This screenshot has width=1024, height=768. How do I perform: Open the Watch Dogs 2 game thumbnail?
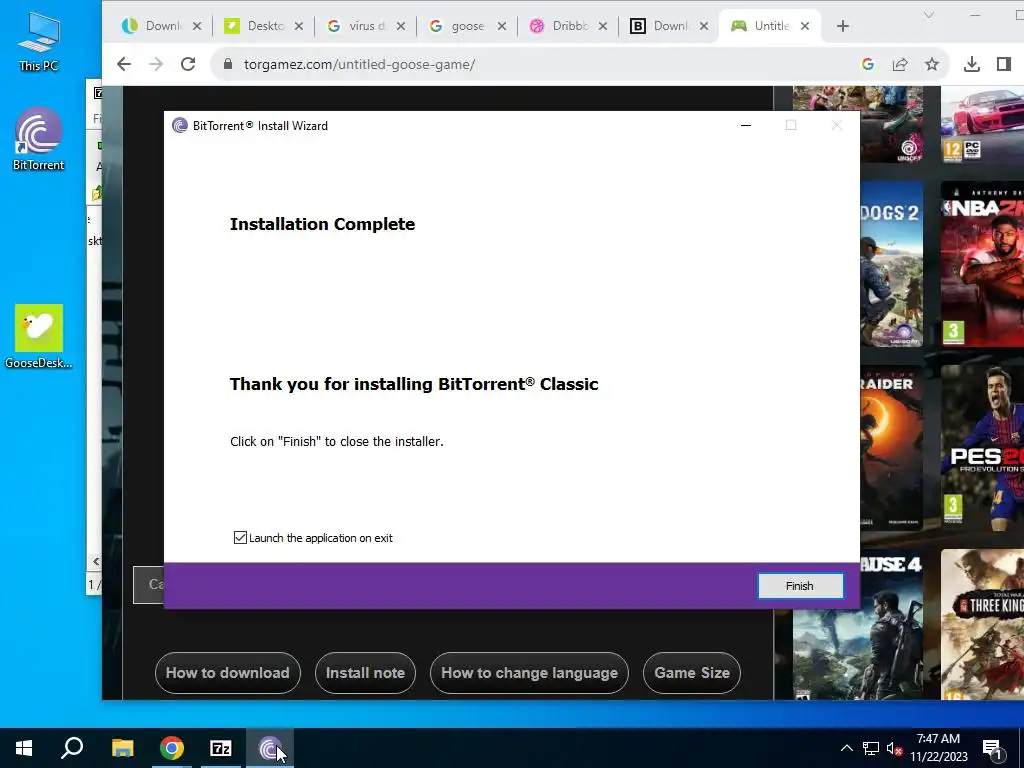(x=891, y=264)
